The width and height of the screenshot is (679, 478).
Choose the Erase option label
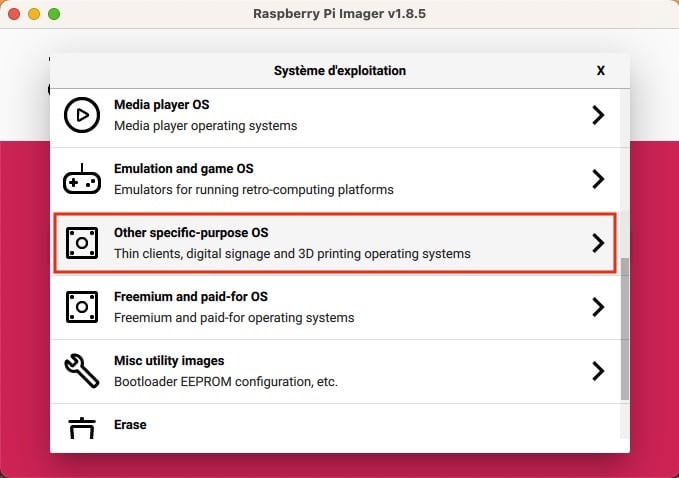coord(130,425)
